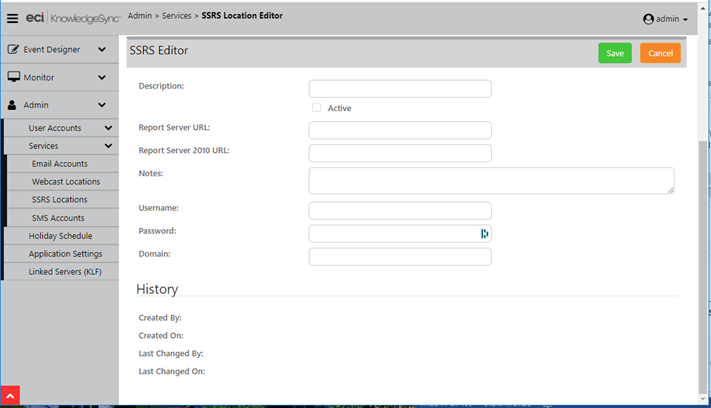Click the Services breadcrumb link
The image size is (711, 408).
pyautogui.click(x=176, y=15)
